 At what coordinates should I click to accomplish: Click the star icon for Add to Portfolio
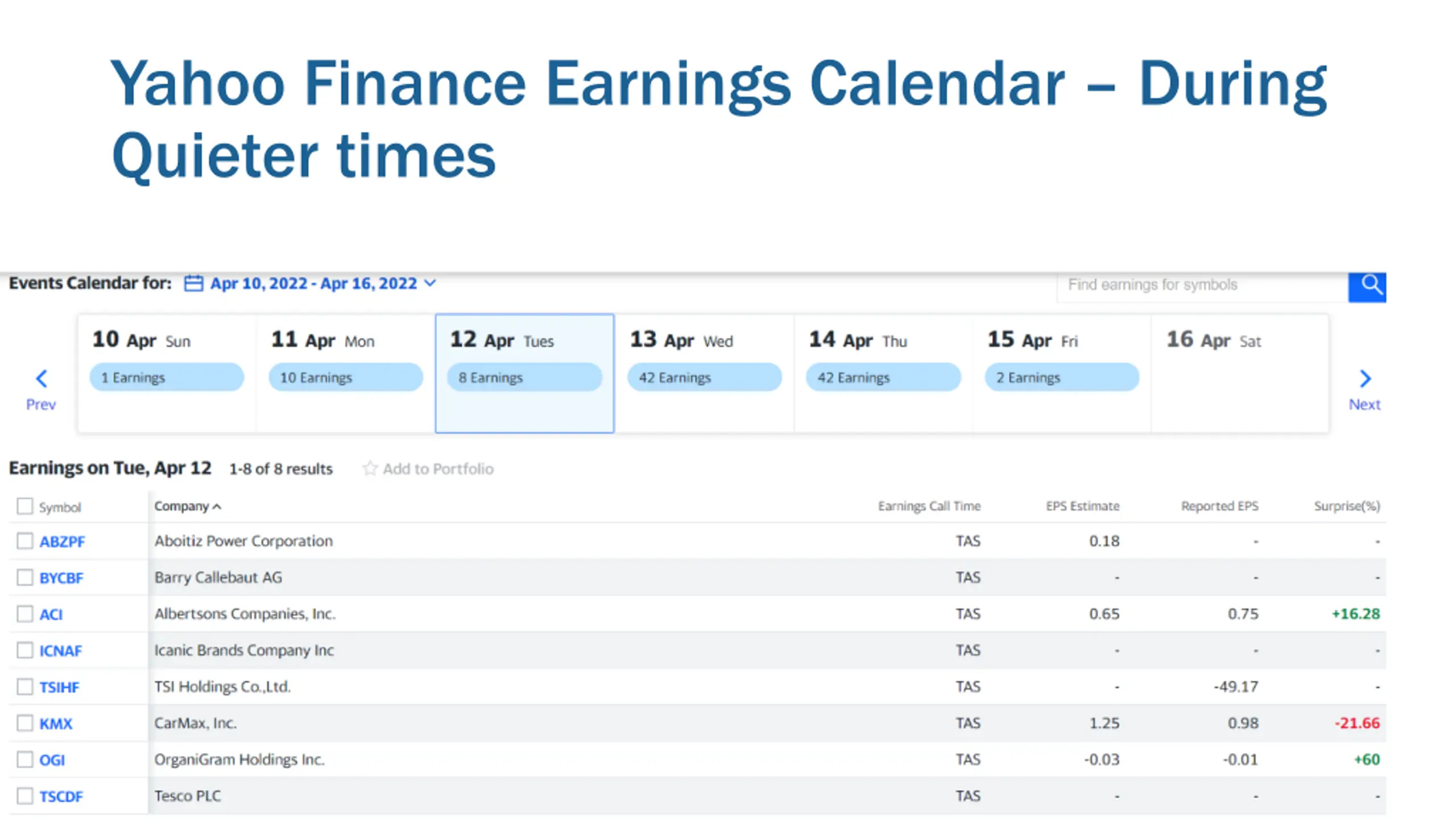[x=370, y=468]
